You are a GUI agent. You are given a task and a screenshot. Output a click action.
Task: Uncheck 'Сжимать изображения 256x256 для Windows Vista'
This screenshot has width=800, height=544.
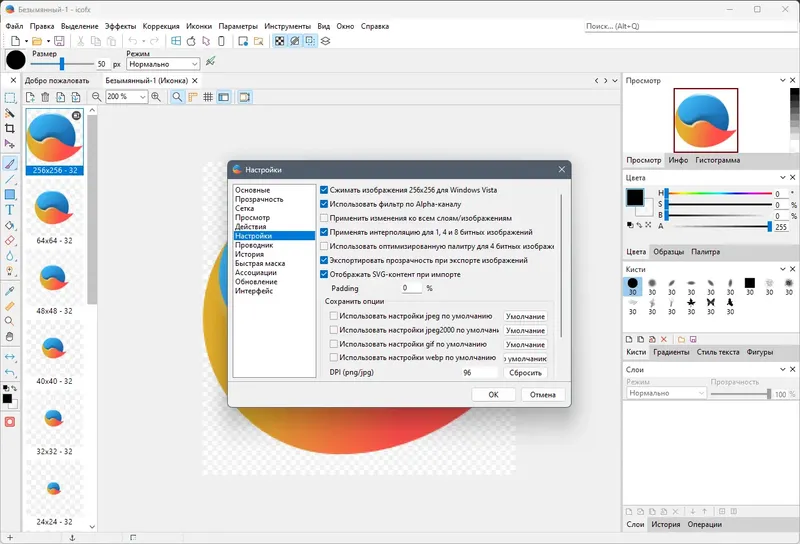click(x=324, y=190)
